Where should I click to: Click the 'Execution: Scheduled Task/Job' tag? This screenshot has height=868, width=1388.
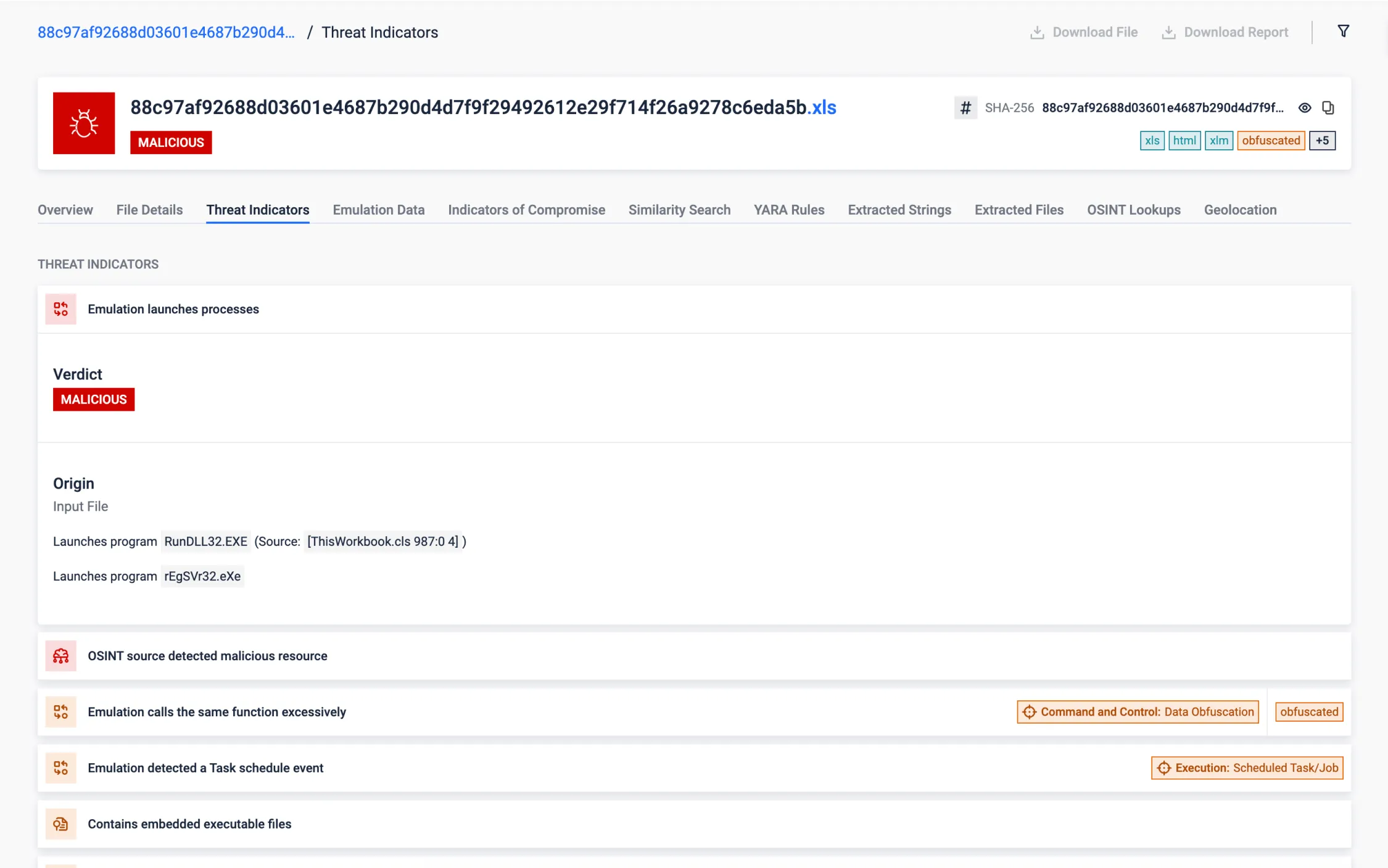(x=1247, y=768)
